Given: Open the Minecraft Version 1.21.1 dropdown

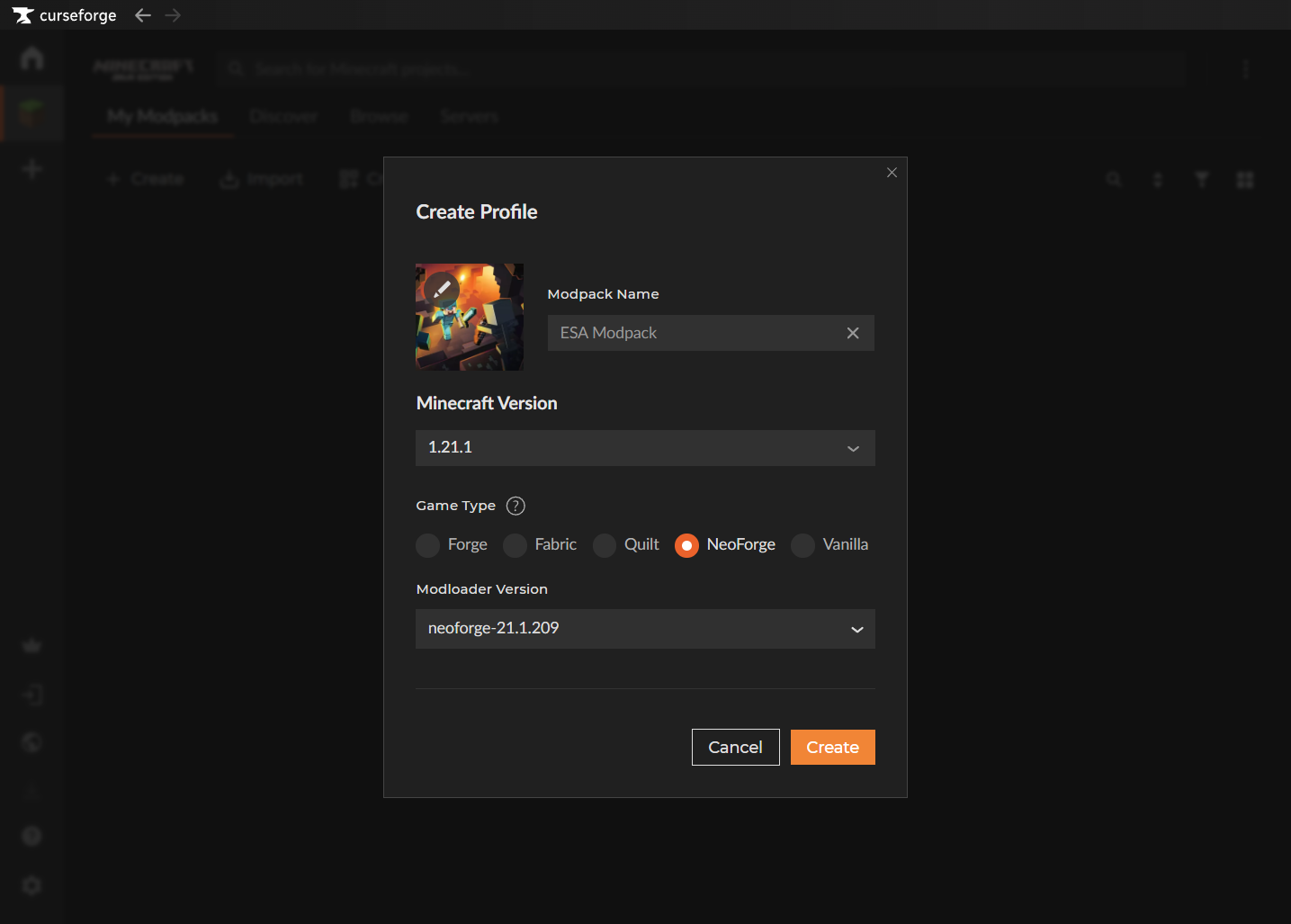Looking at the screenshot, I should (x=645, y=448).
